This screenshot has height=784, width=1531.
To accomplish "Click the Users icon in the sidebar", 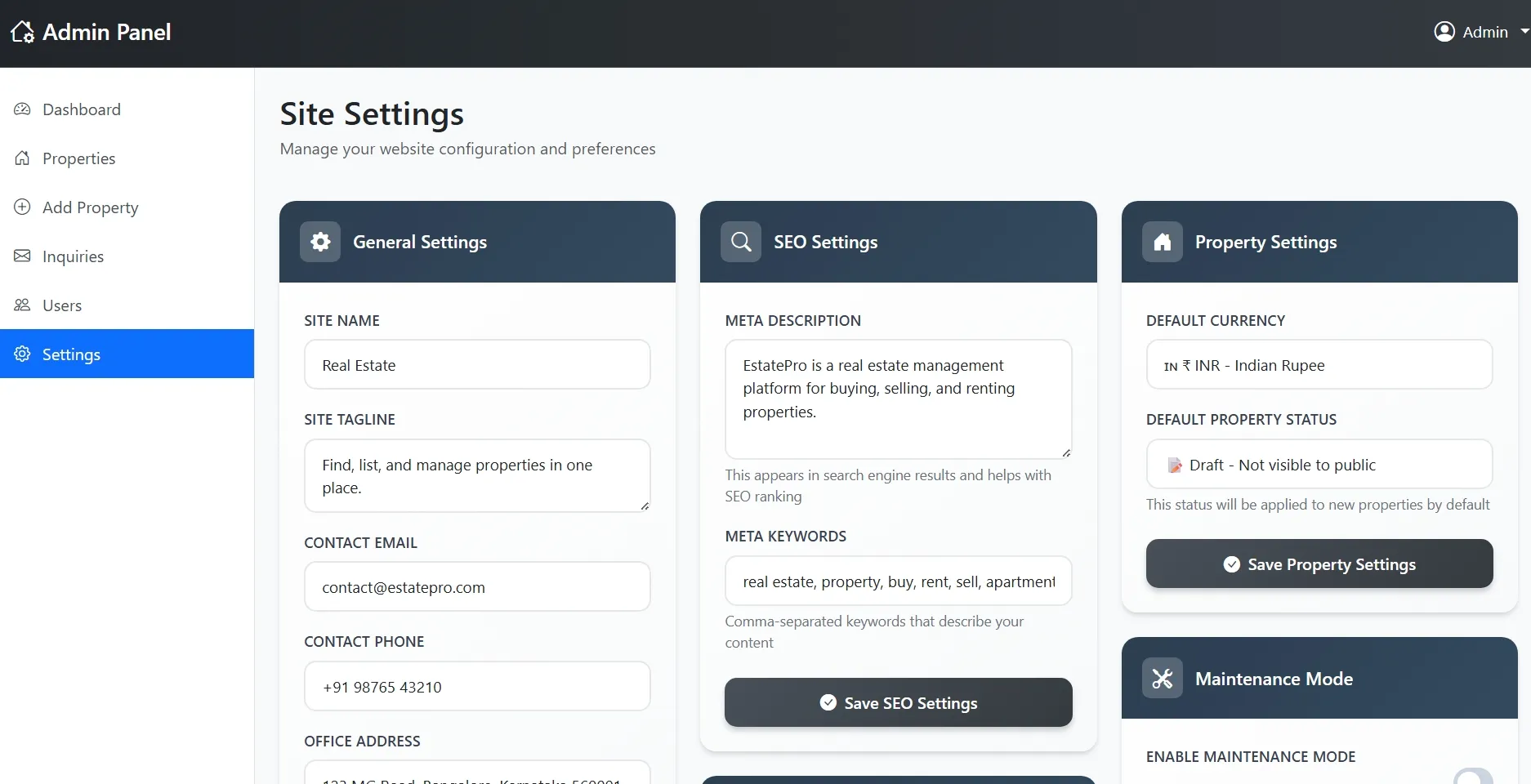I will point(22,305).
